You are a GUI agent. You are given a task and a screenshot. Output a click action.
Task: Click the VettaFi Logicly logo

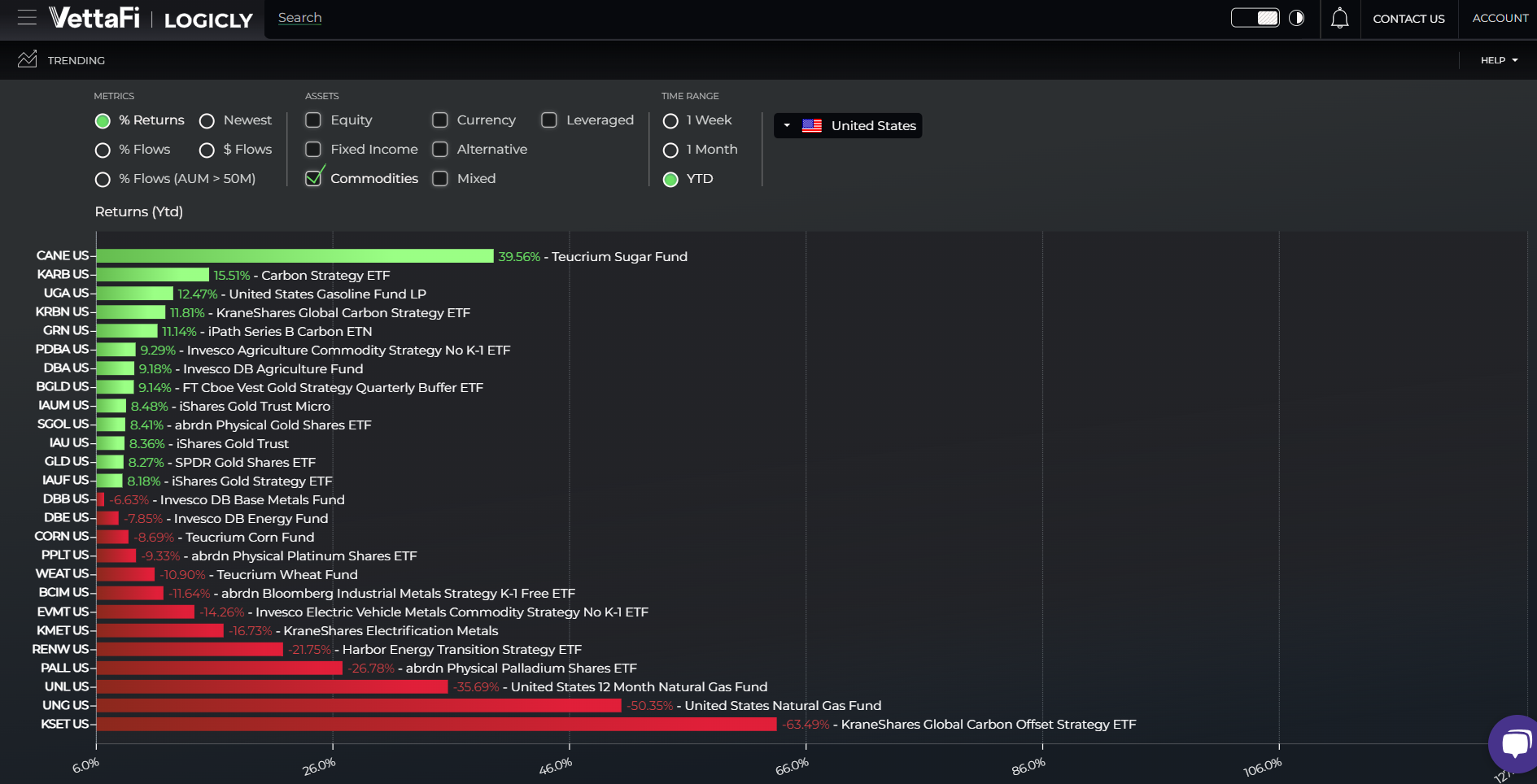(x=151, y=18)
